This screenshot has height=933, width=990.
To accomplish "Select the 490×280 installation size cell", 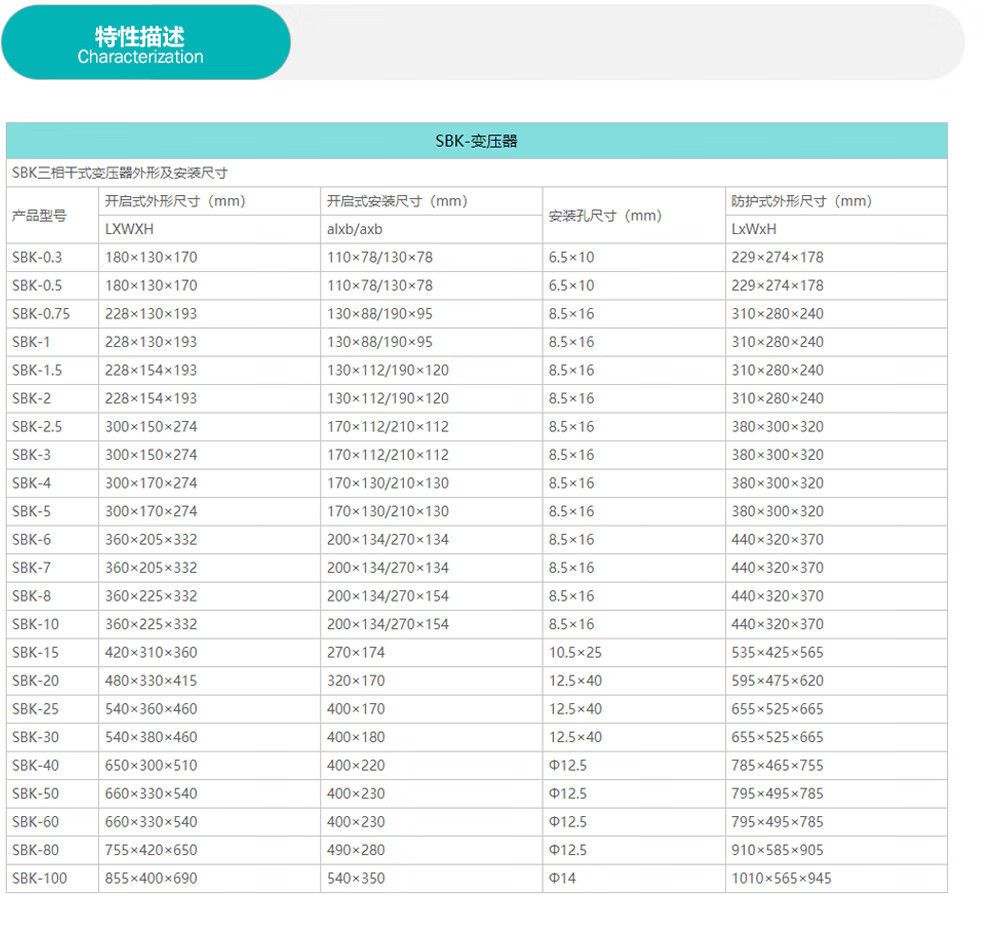I will [x=356, y=850].
